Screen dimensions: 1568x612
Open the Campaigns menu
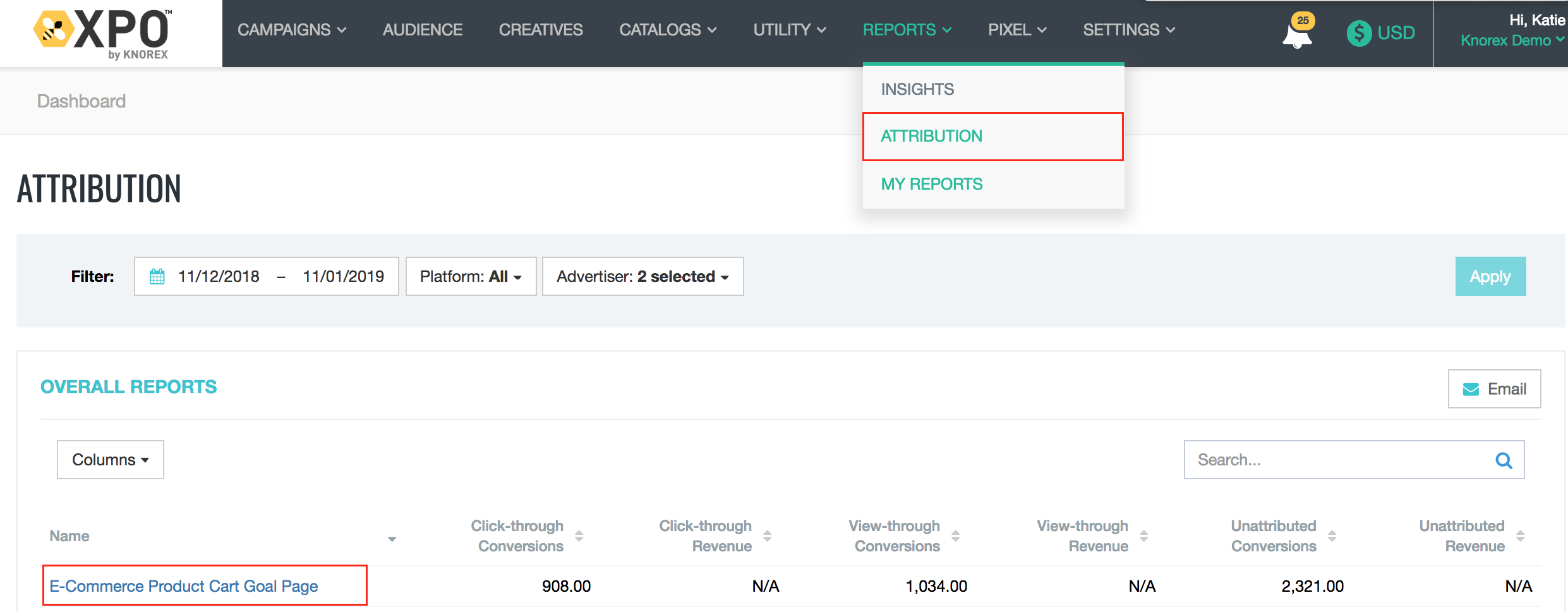(291, 30)
